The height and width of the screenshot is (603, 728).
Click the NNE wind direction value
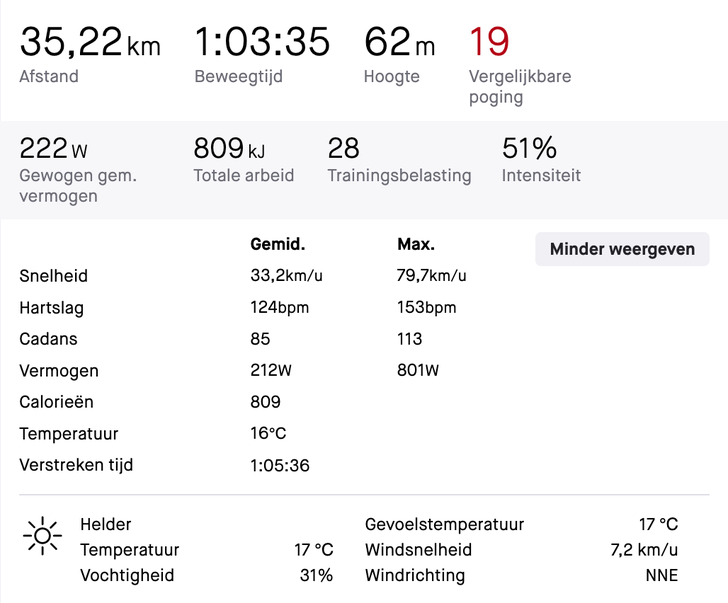point(661,575)
